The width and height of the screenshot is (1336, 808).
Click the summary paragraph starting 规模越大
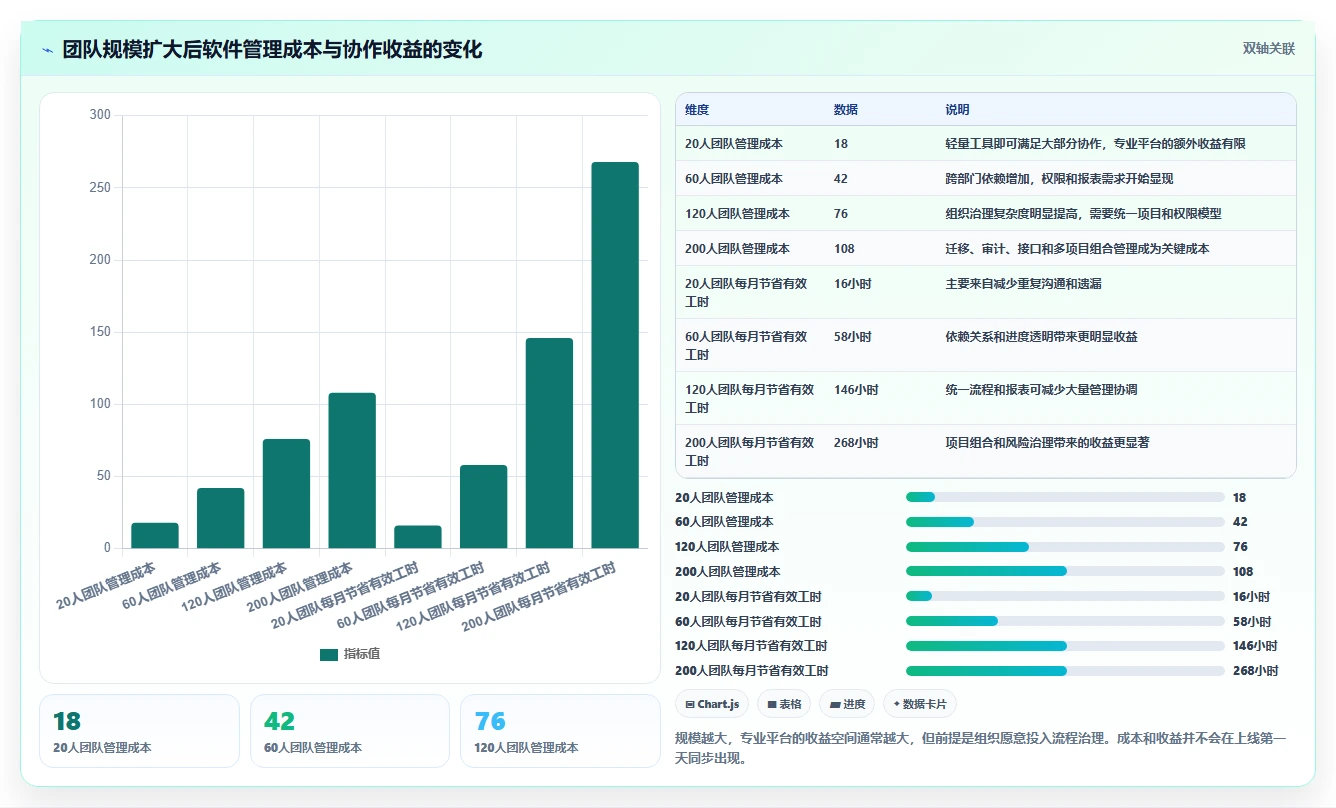click(x=981, y=748)
